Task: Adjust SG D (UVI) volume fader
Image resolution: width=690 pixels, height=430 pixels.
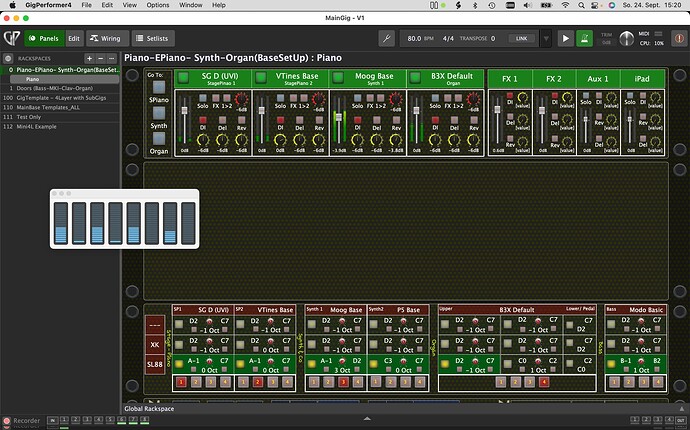Action: pos(184,110)
